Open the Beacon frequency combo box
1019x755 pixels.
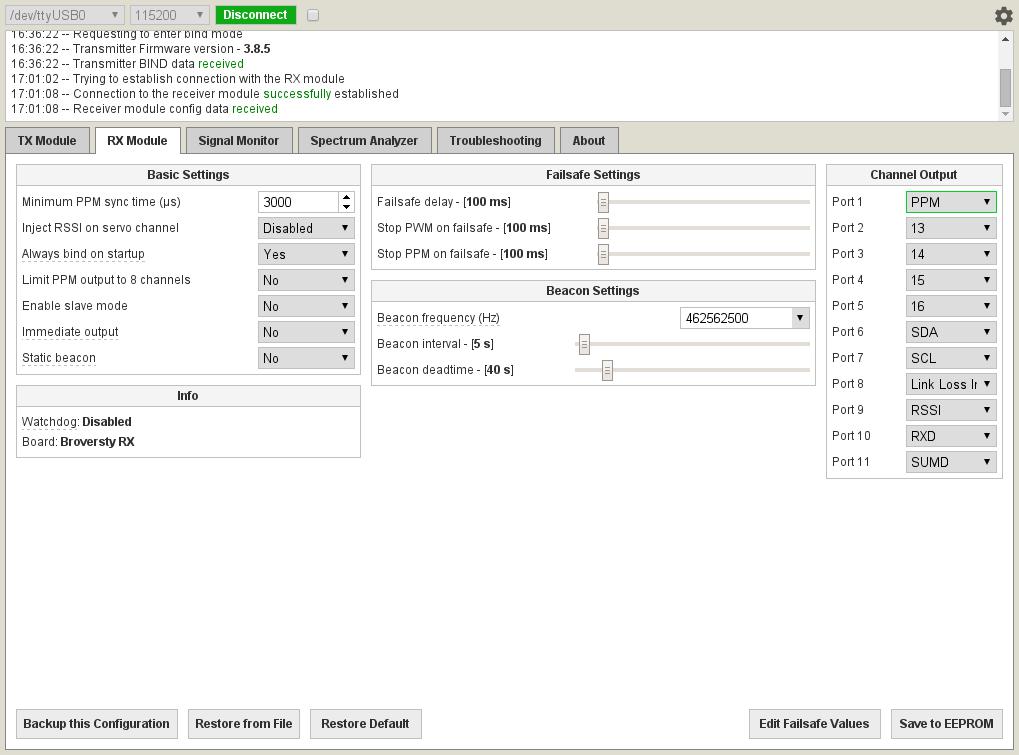(x=745, y=318)
